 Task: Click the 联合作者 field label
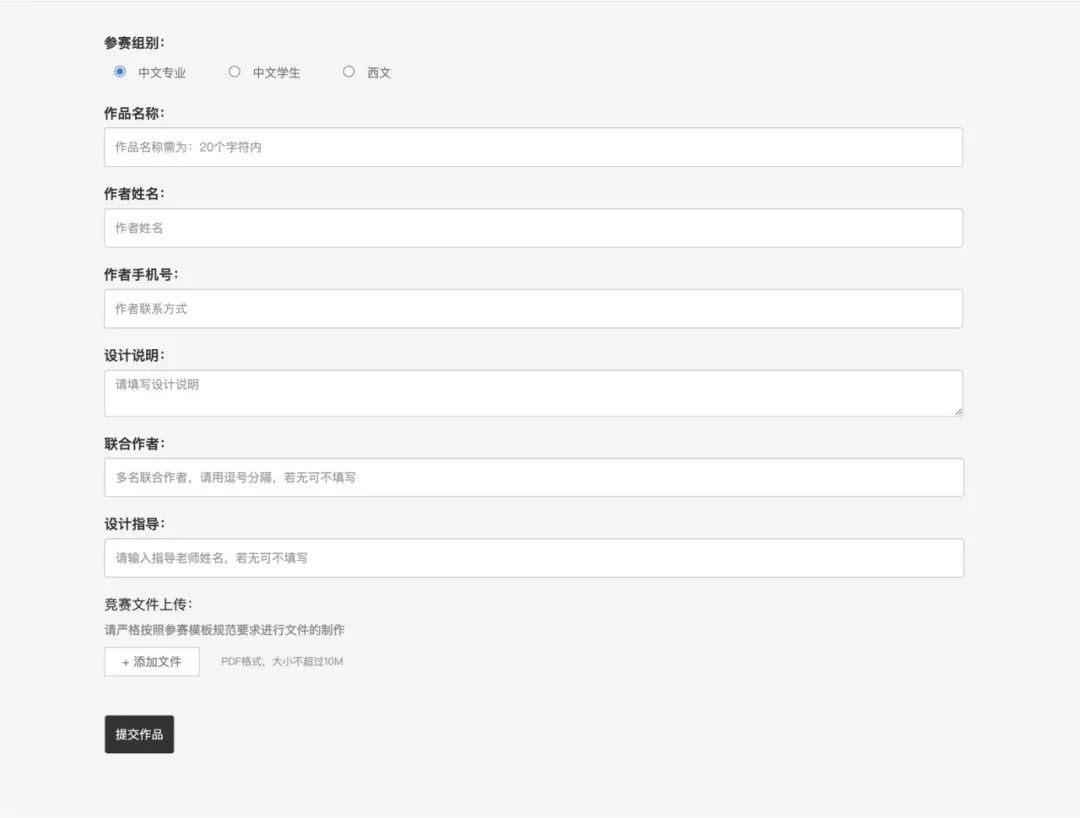135,444
